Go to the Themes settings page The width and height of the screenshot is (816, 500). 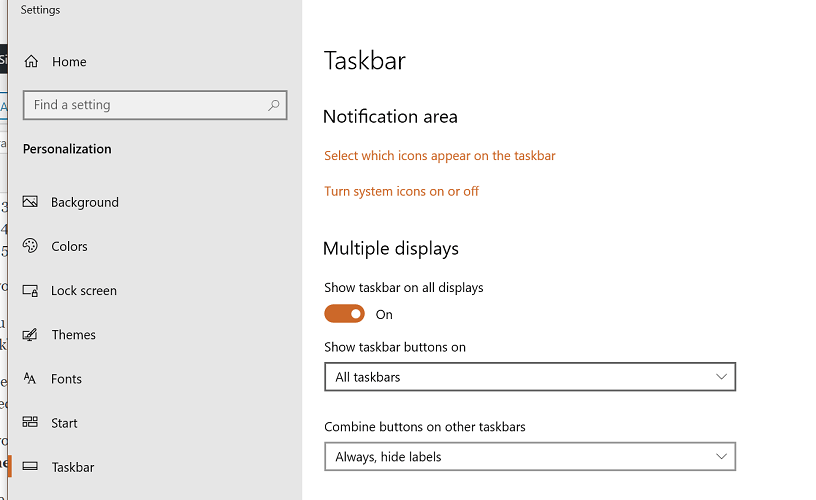pyautogui.click(x=74, y=335)
